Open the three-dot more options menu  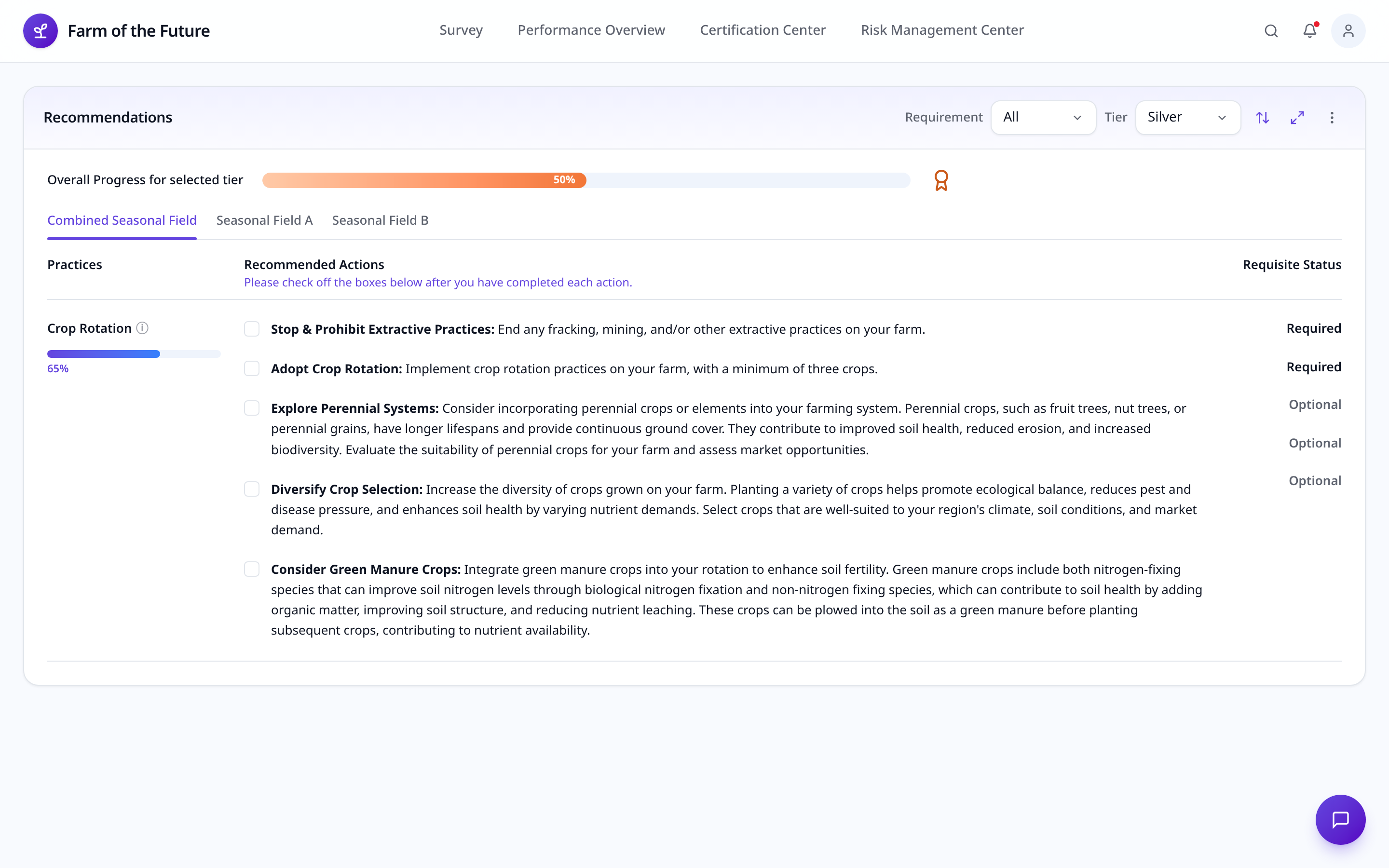point(1332,118)
